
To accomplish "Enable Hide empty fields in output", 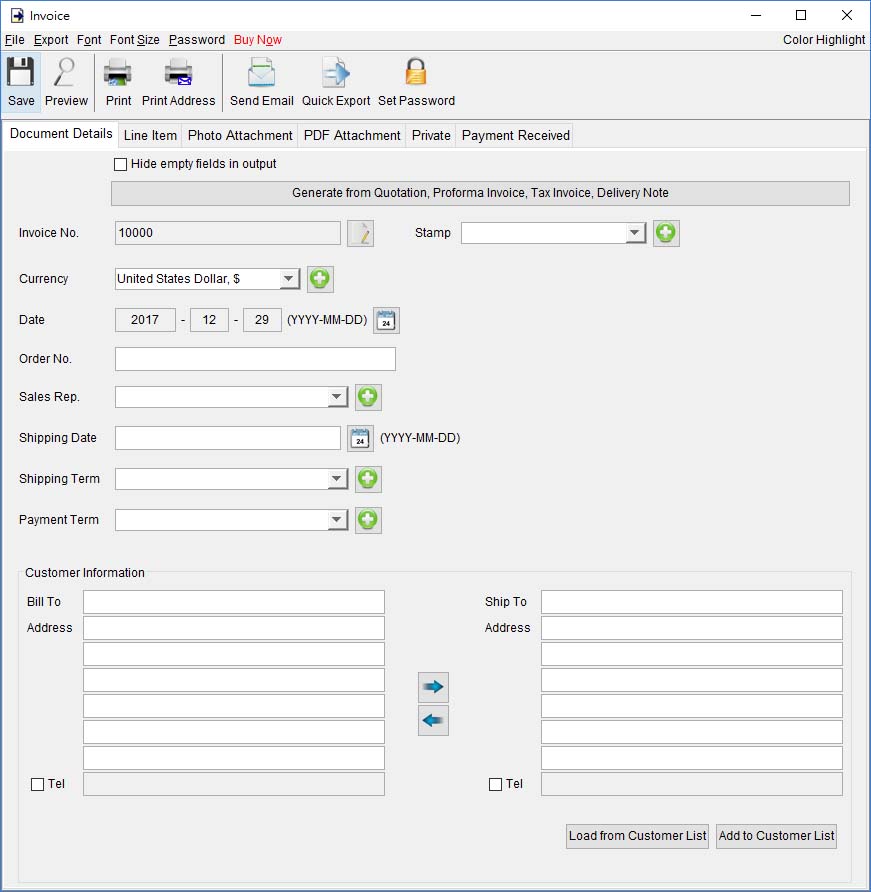I will tap(121, 164).
